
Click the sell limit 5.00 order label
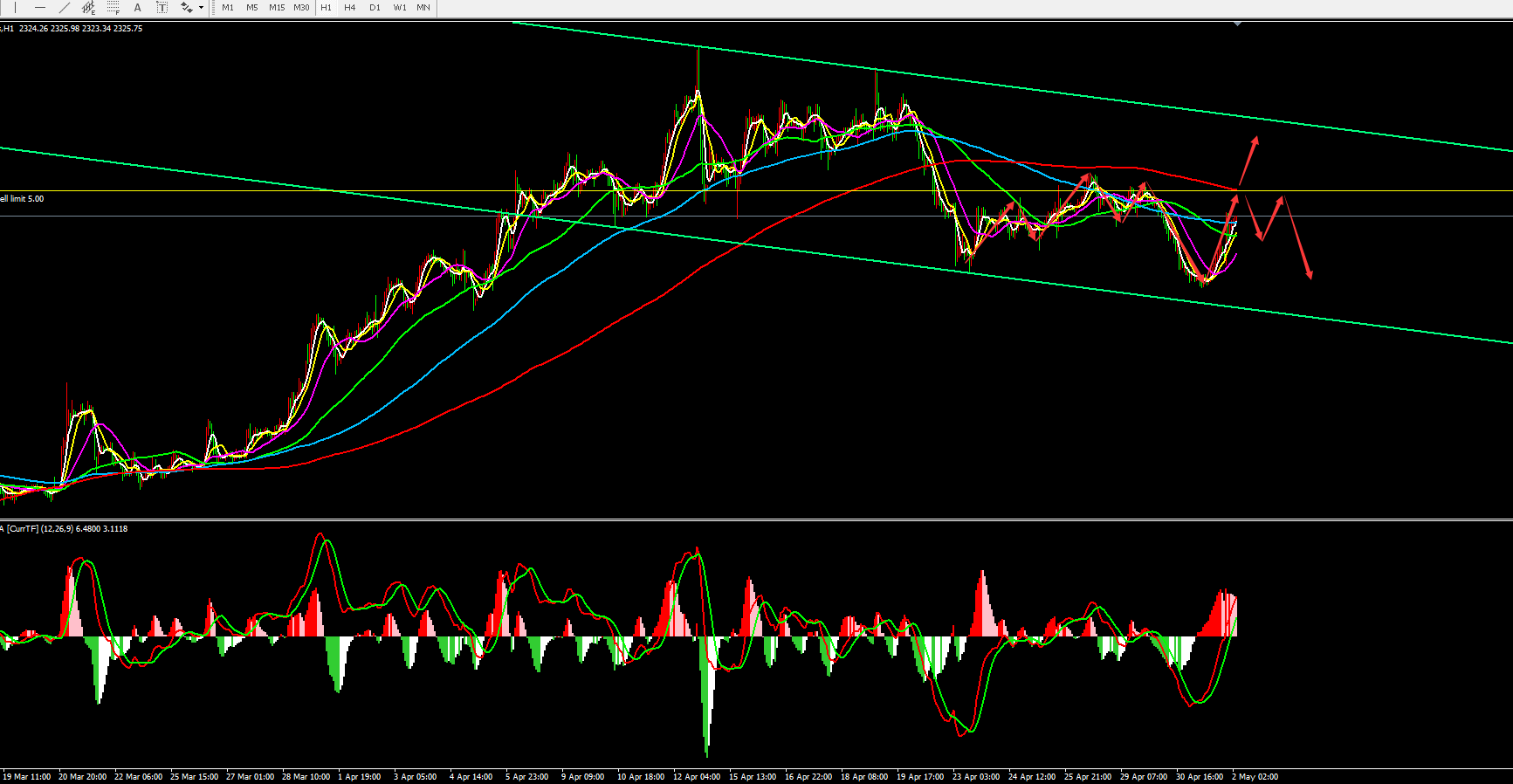pyautogui.click(x=23, y=199)
